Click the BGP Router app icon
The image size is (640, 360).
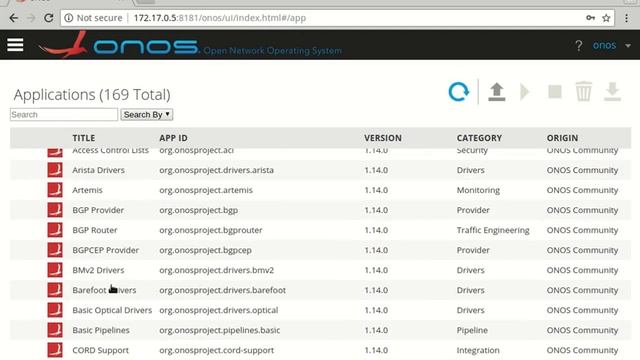click(55, 230)
